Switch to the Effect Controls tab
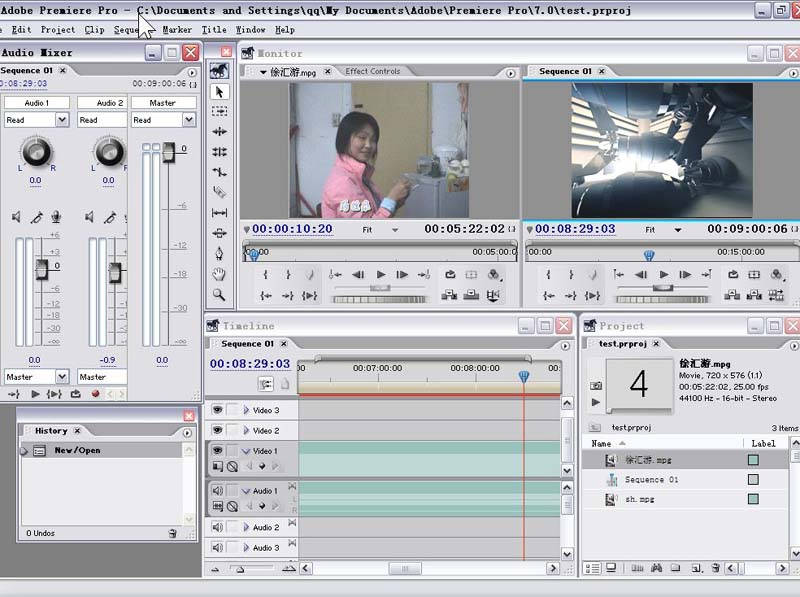The width and height of the screenshot is (800, 597). click(x=372, y=71)
